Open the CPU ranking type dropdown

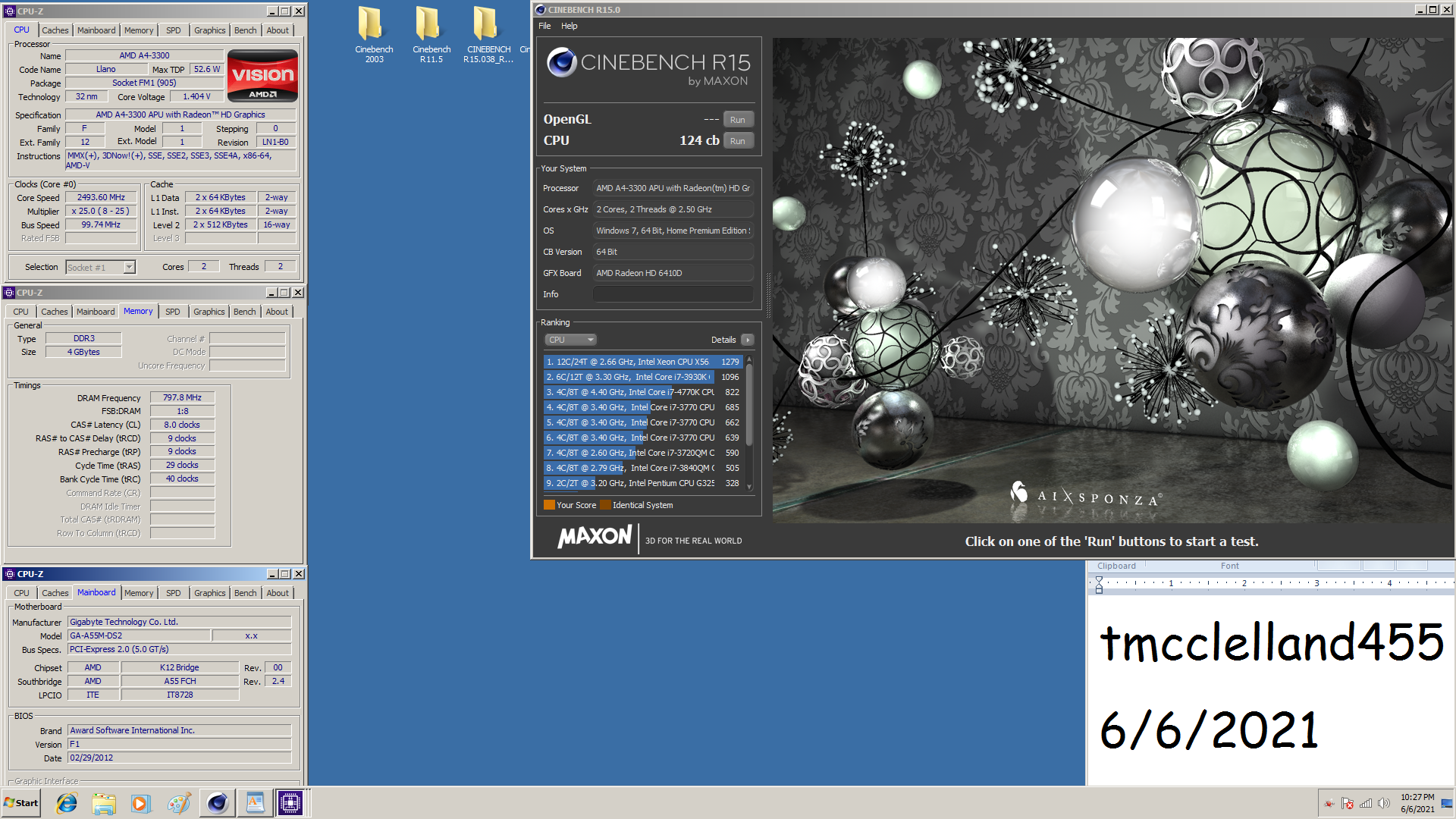(570, 340)
